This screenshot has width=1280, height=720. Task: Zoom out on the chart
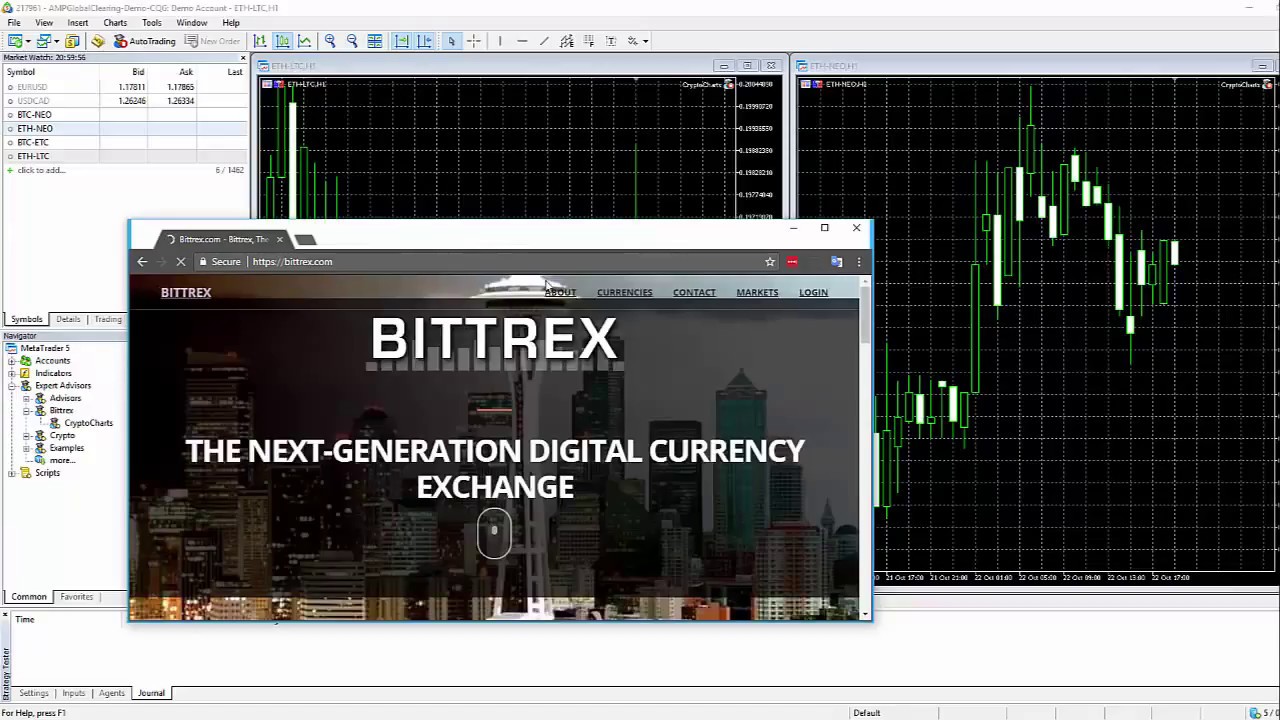tap(352, 41)
